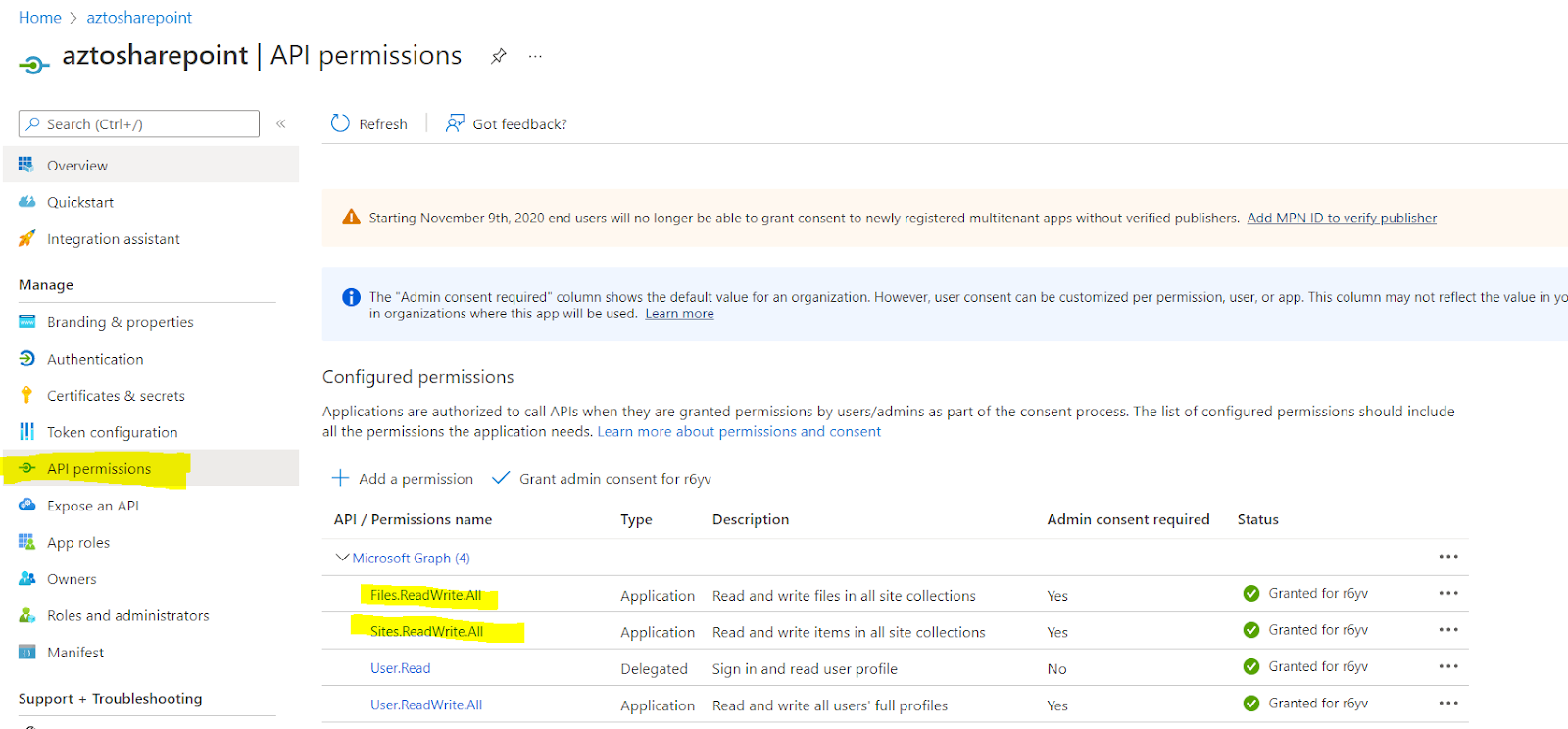Pin the aztosharepoint blade
Viewport: 1568px width, 729px height.
click(499, 56)
